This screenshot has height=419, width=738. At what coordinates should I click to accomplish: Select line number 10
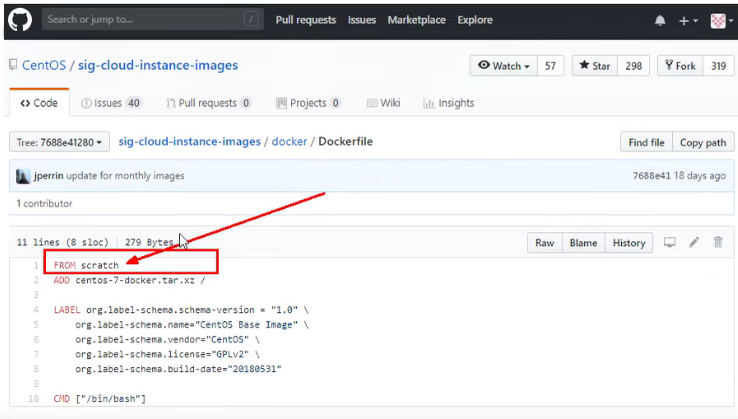click(33, 399)
